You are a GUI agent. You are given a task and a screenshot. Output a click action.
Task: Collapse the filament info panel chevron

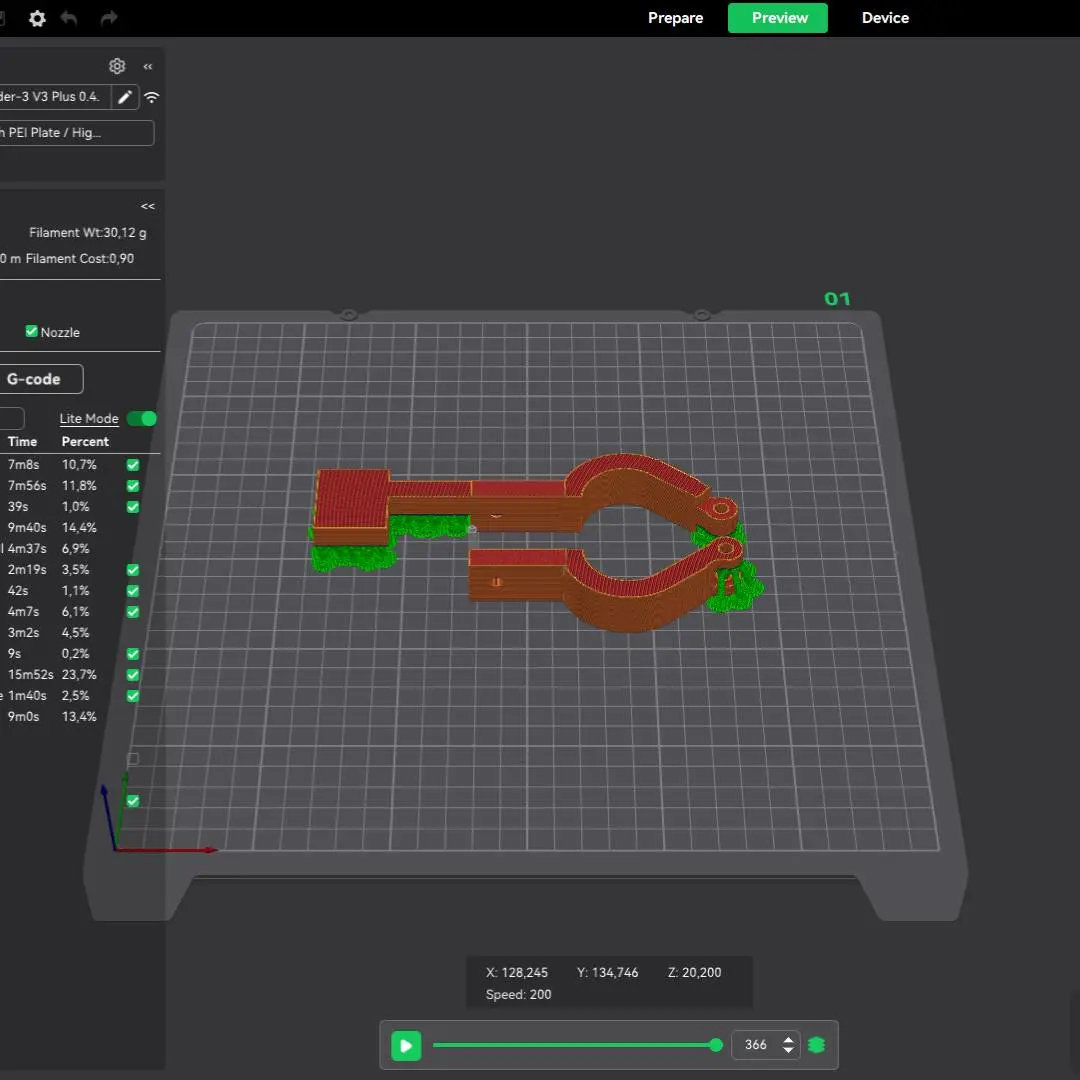(148, 206)
